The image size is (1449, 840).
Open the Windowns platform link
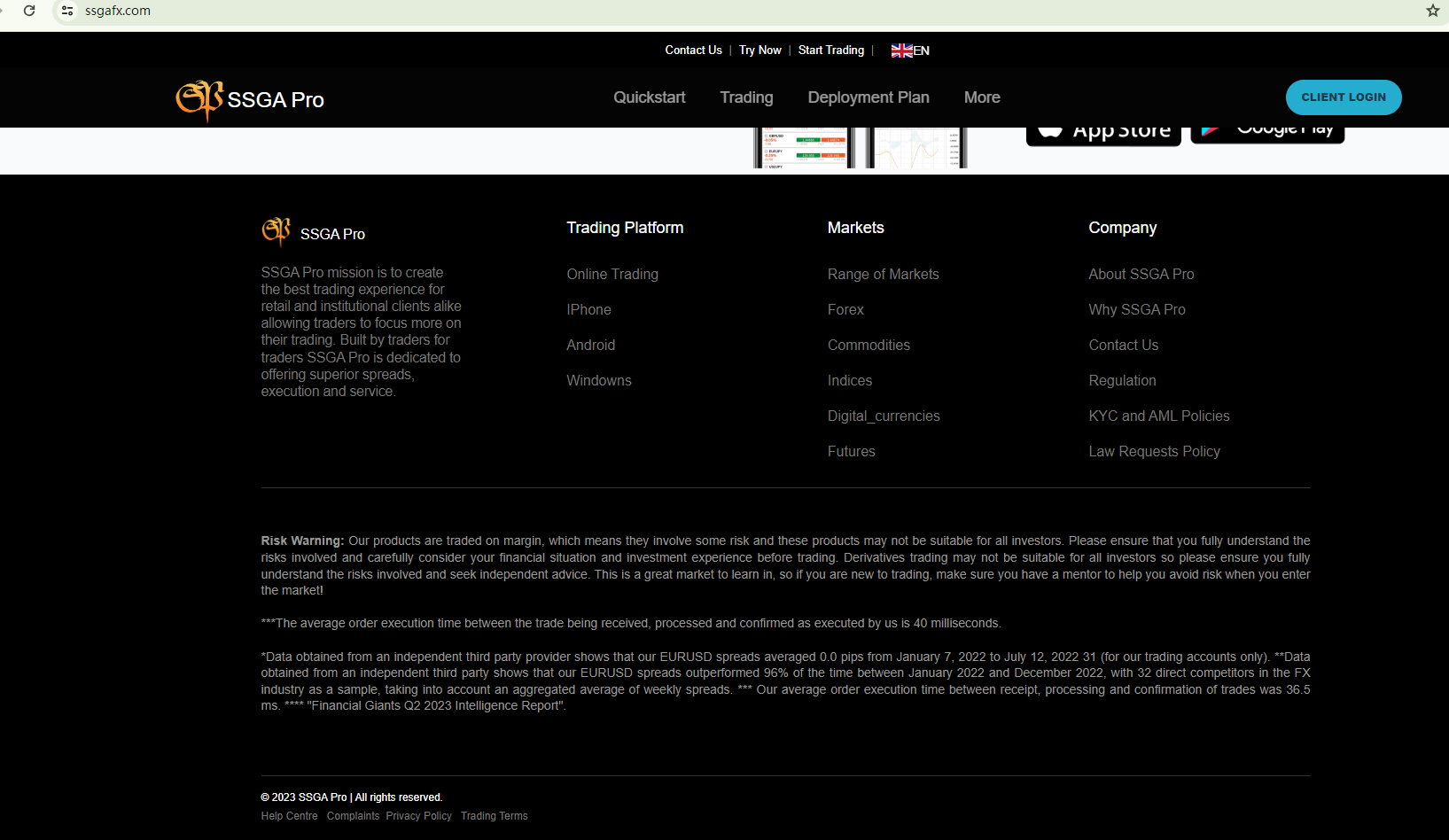click(x=599, y=381)
